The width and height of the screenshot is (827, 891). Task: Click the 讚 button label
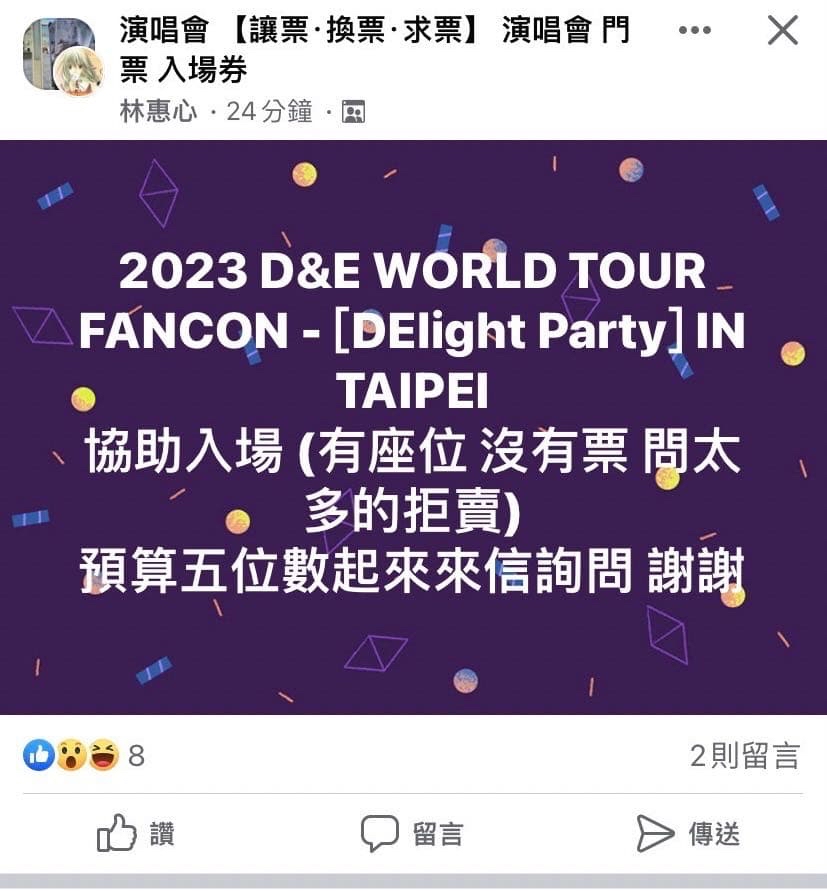pos(162,834)
